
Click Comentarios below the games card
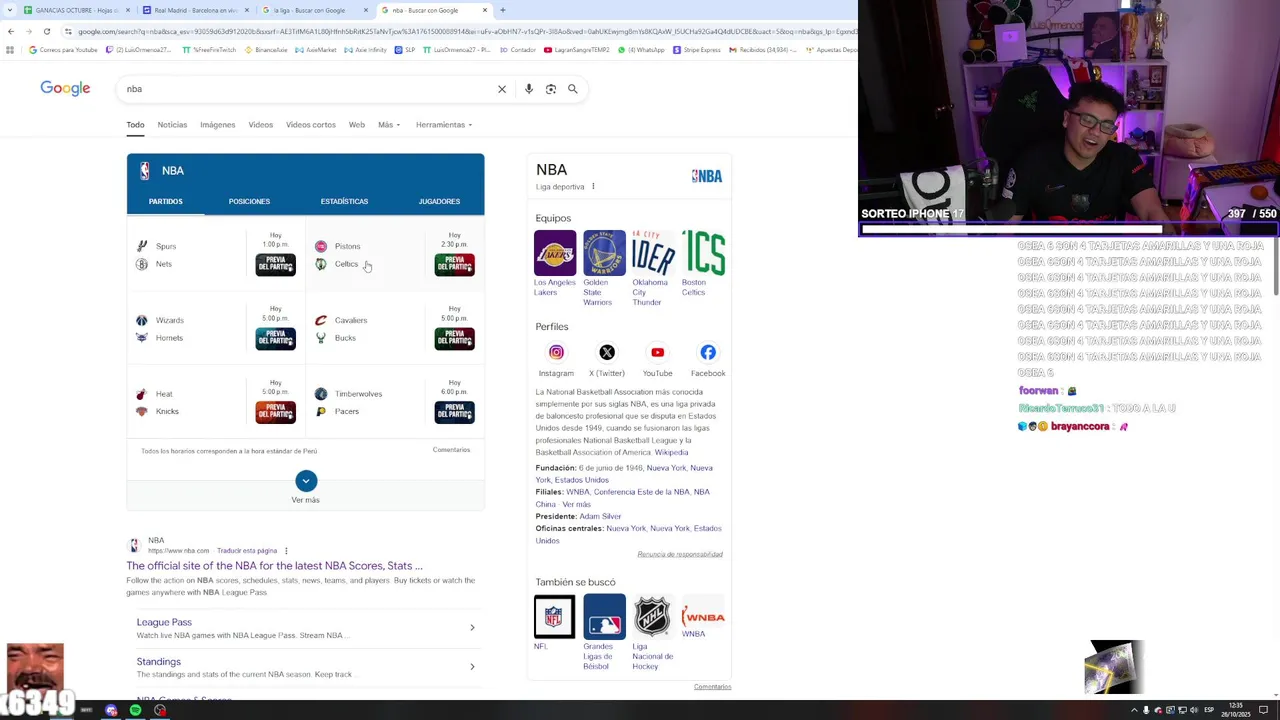451,450
